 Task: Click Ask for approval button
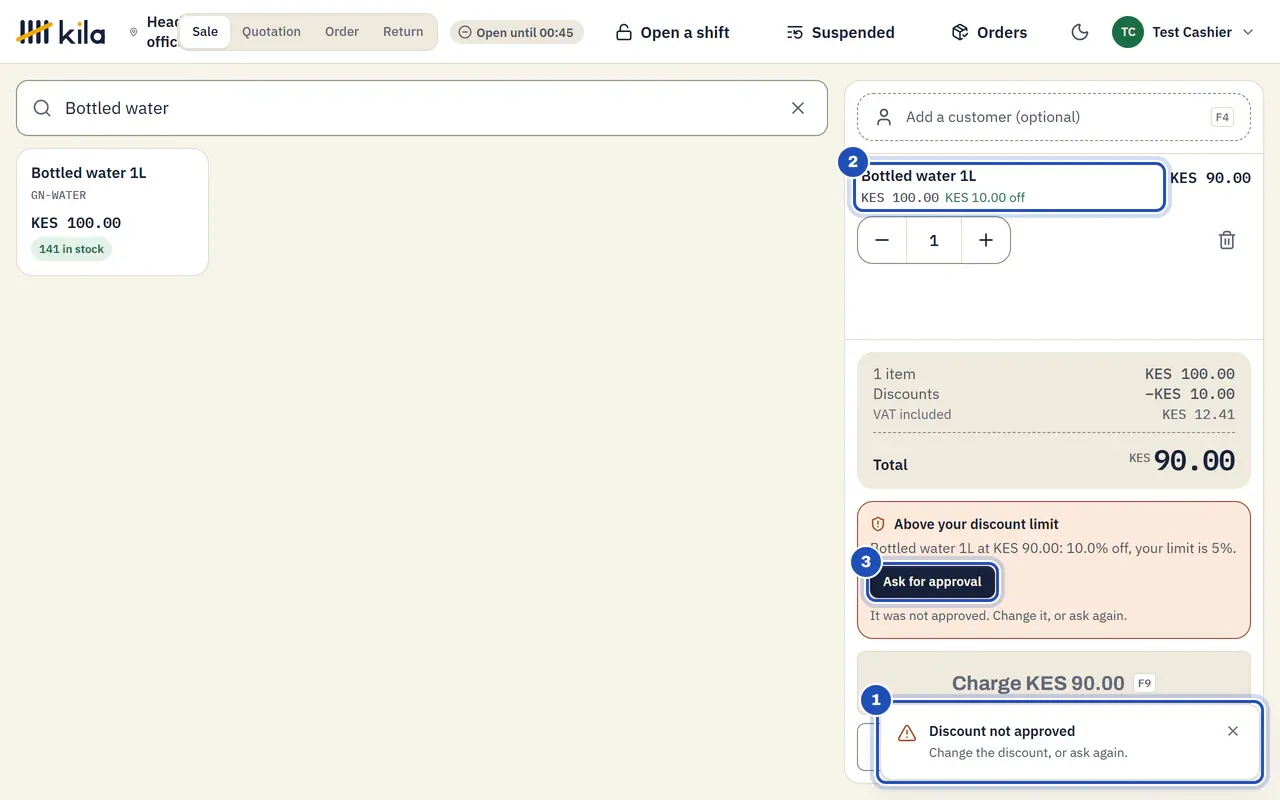click(x=932, y=582)
